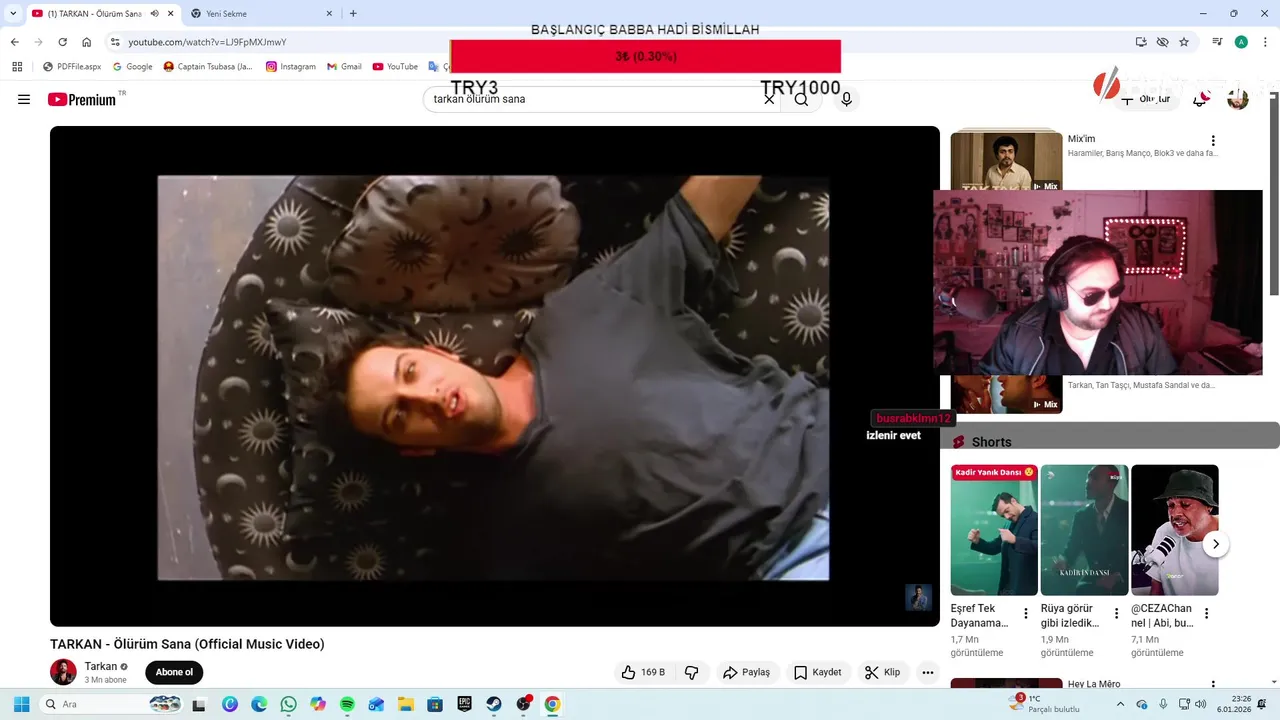The width and height of the screenshot is (1280, 720).
Task: Click Klip clip button
Action: pos(883,672)
